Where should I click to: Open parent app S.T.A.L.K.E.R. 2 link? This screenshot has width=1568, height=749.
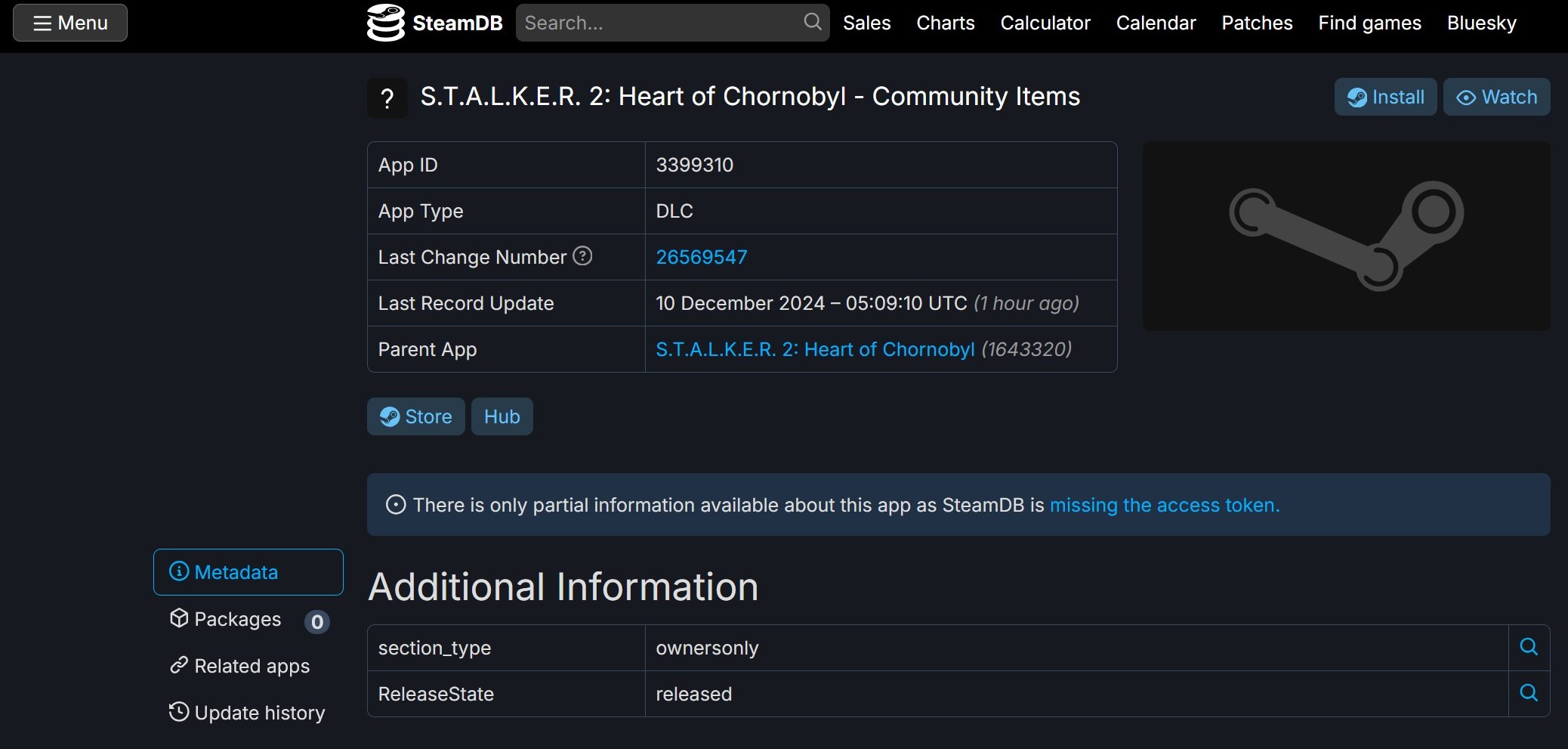click(815, 349)
